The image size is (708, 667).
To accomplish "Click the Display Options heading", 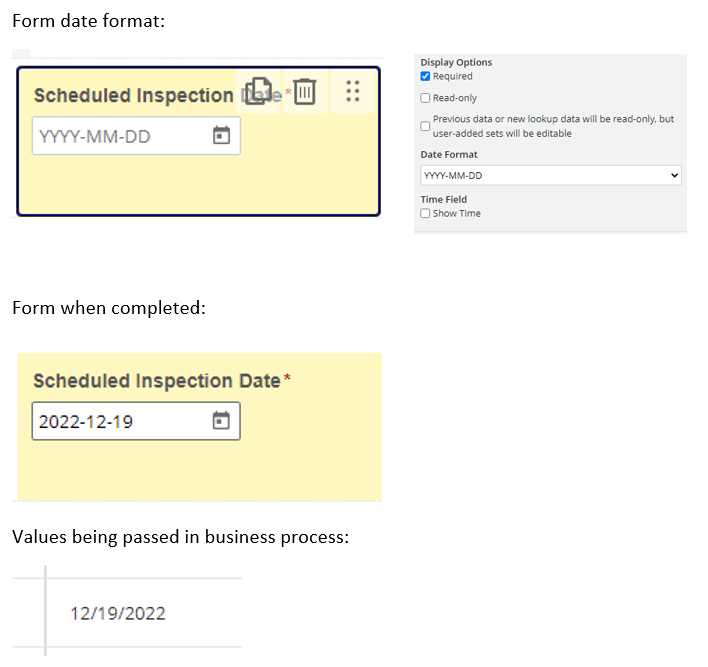I will (456, 62).
